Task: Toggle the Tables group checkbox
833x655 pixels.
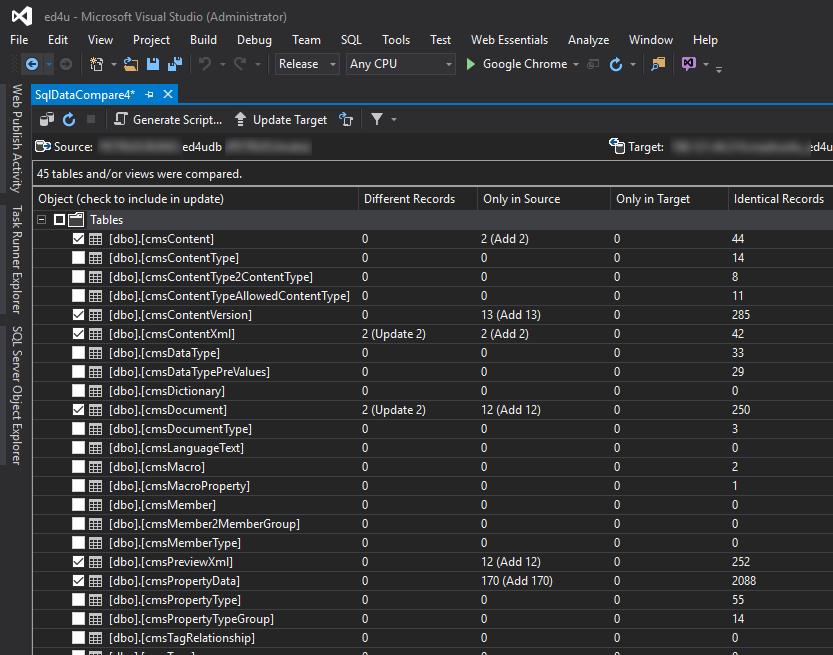Action: pyautogui.click(x=60, y=219)
